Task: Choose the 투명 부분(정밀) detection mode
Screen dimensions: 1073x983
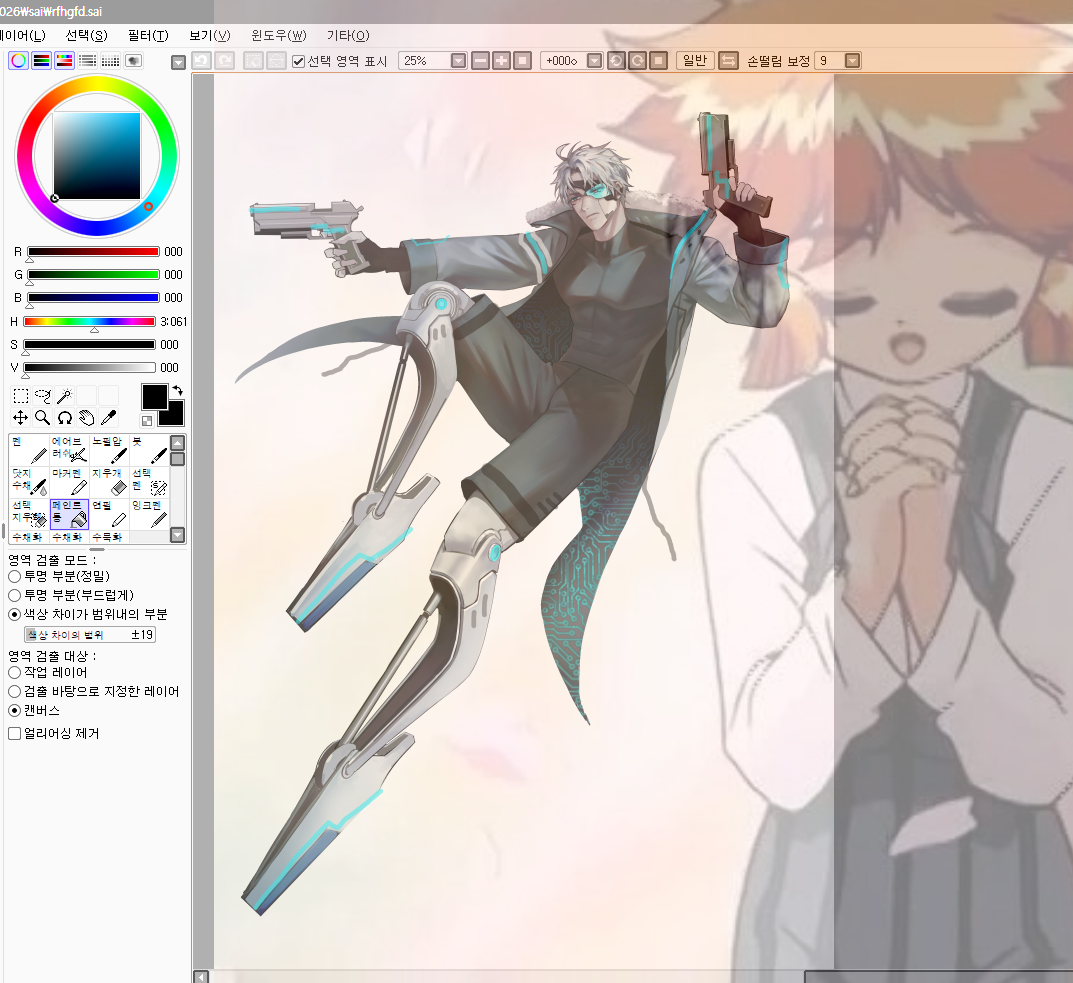Action: click(15, 576)
